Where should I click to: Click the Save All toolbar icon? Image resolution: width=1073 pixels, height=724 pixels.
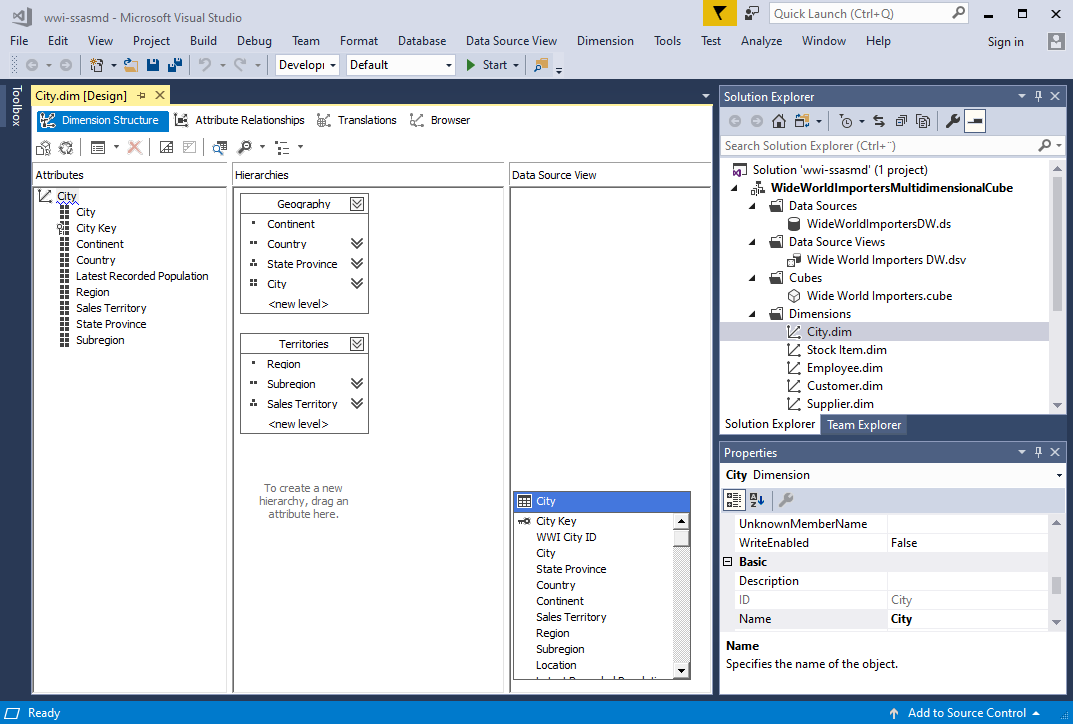pyautogui.click(x=175, y=65)
